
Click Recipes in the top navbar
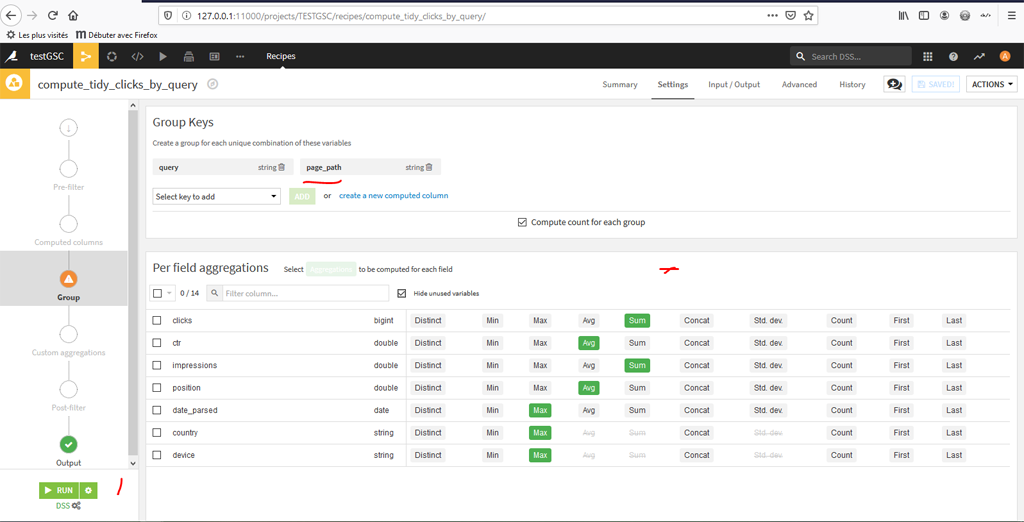click(x=281, y=56)
